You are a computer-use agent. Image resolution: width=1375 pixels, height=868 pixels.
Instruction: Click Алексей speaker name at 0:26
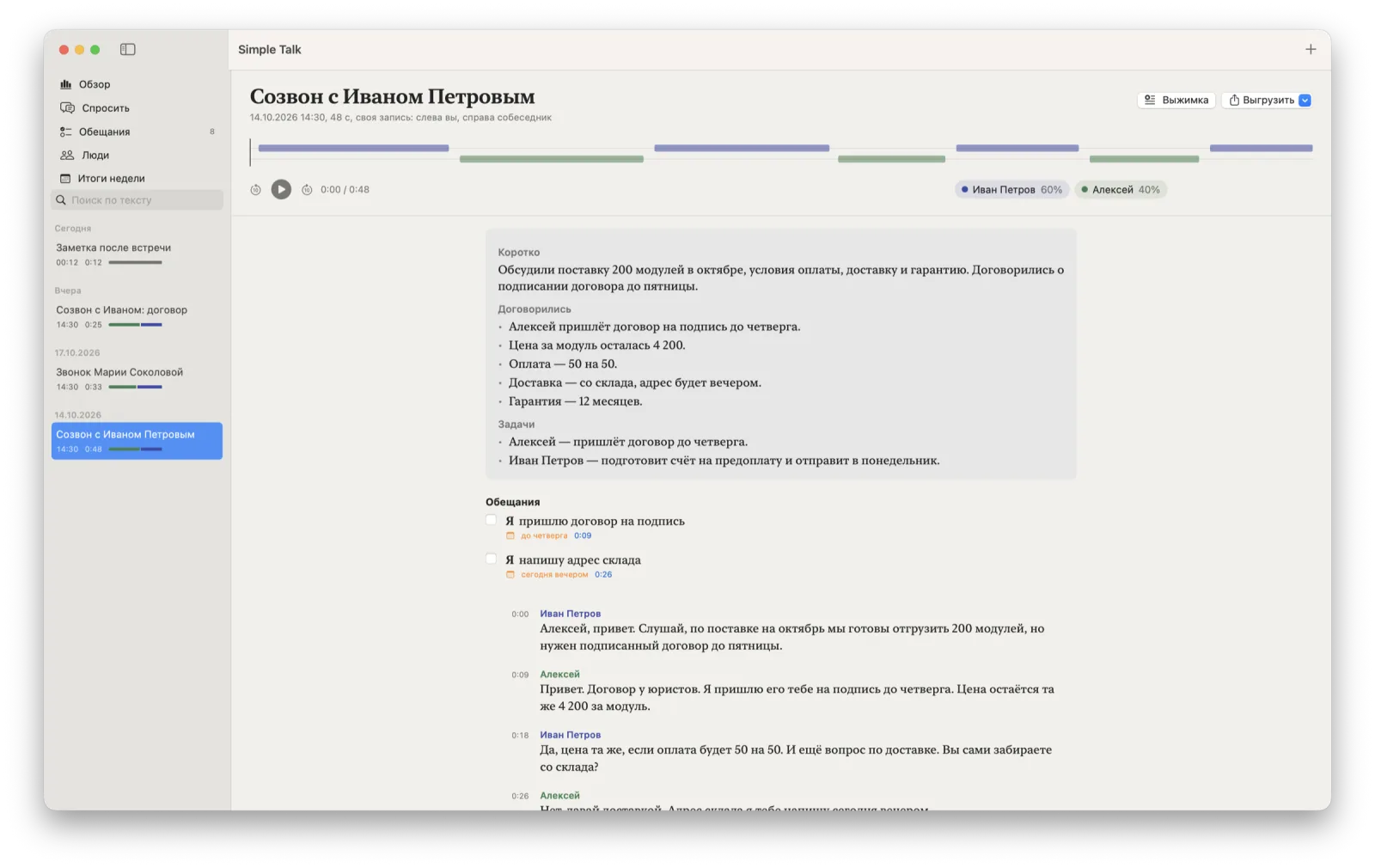(559, 795)
